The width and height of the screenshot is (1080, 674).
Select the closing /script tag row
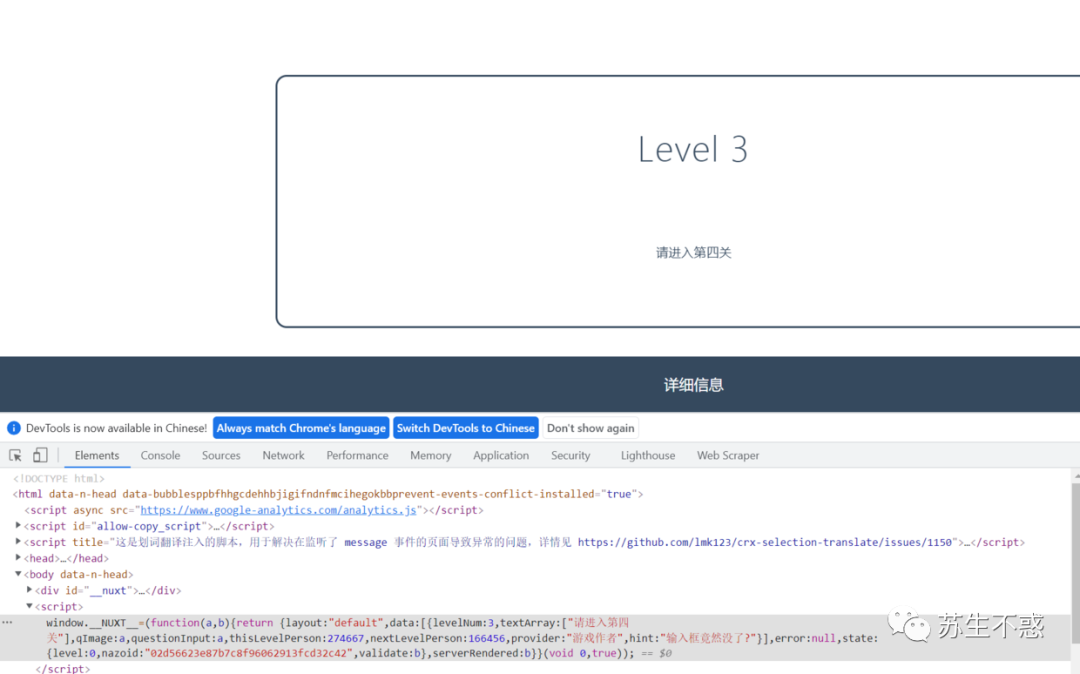[x=62, y=668]
